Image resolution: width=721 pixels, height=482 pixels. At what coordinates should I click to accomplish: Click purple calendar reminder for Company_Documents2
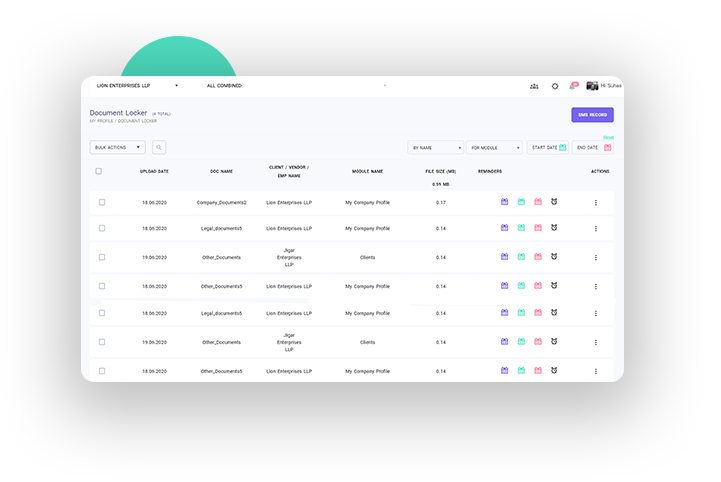click(505, 202)
